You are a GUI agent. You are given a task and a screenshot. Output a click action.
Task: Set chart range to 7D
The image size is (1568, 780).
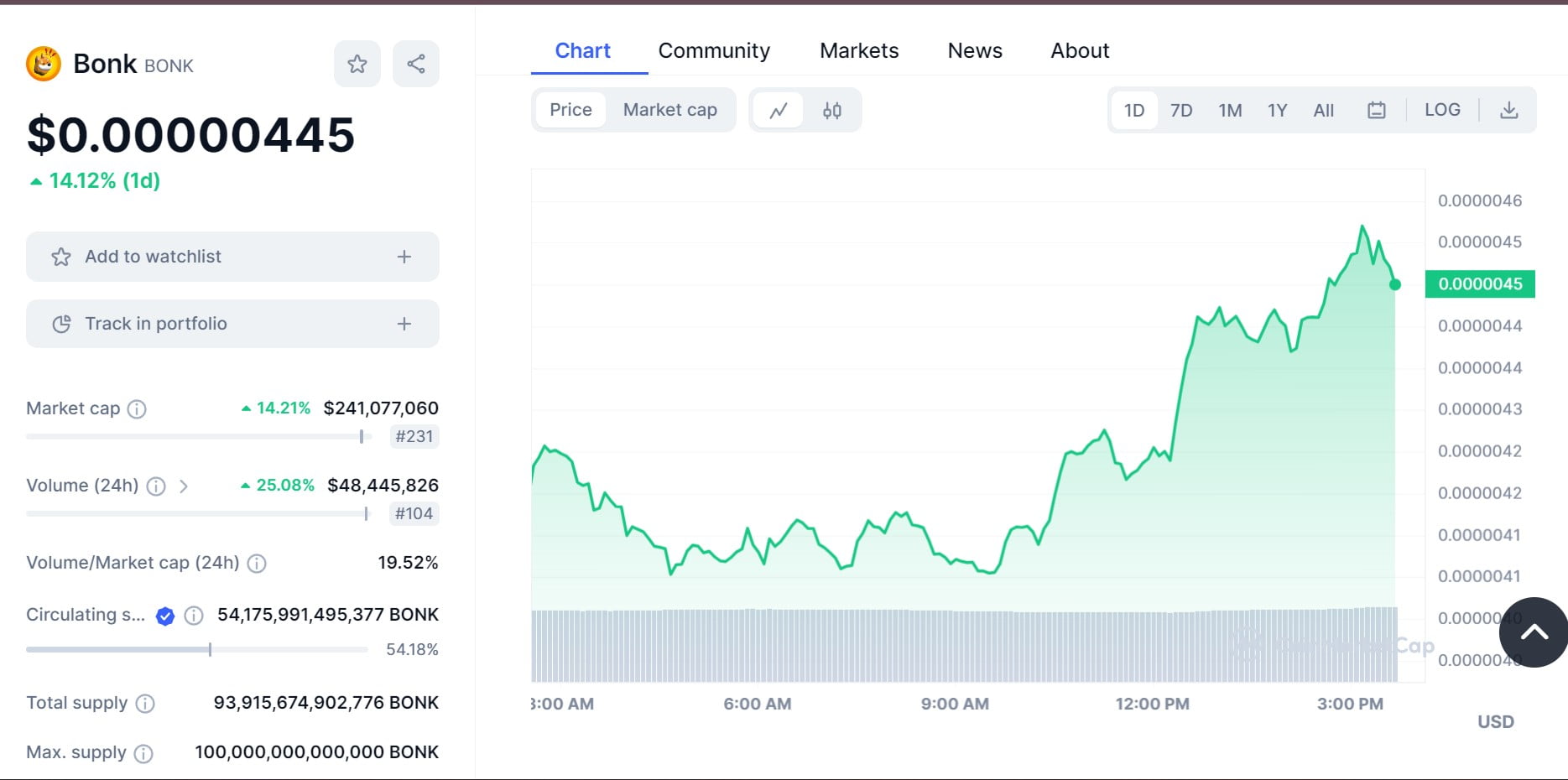[1181, 111]
